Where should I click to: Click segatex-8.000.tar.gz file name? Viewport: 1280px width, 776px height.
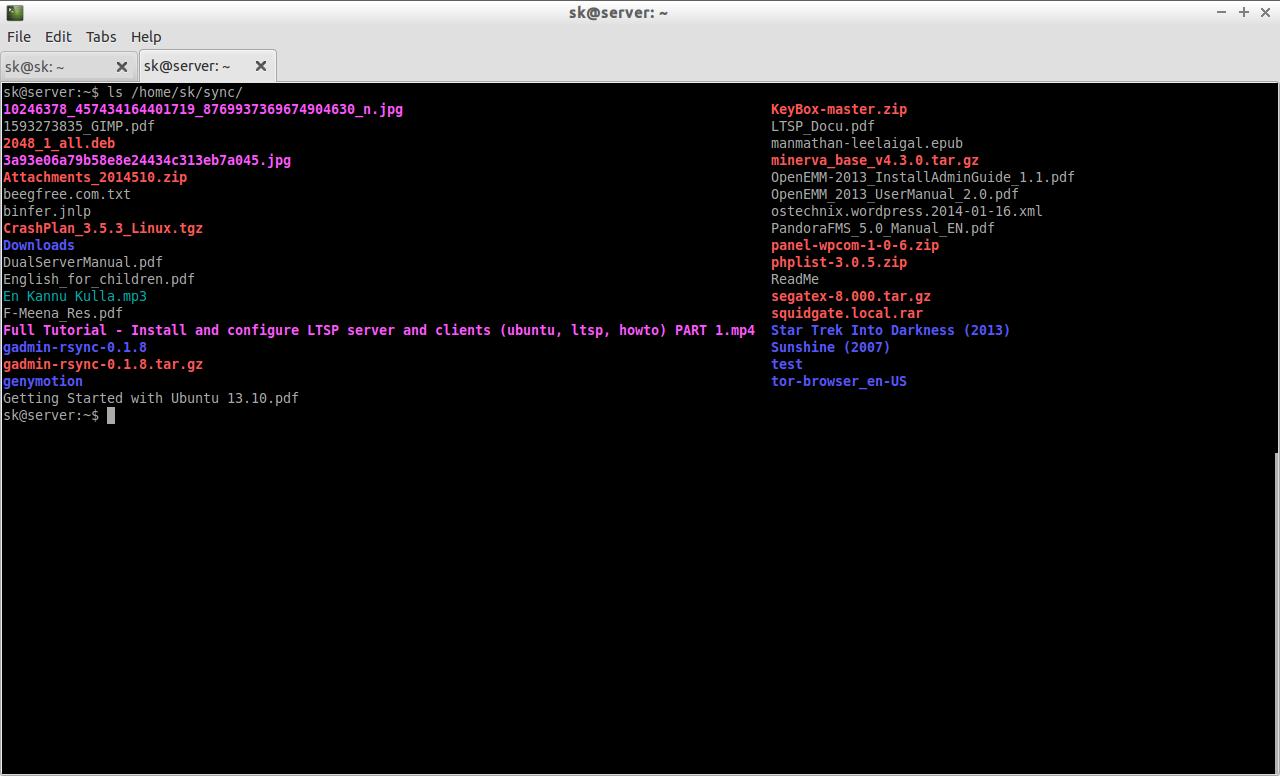click(851, 296)
